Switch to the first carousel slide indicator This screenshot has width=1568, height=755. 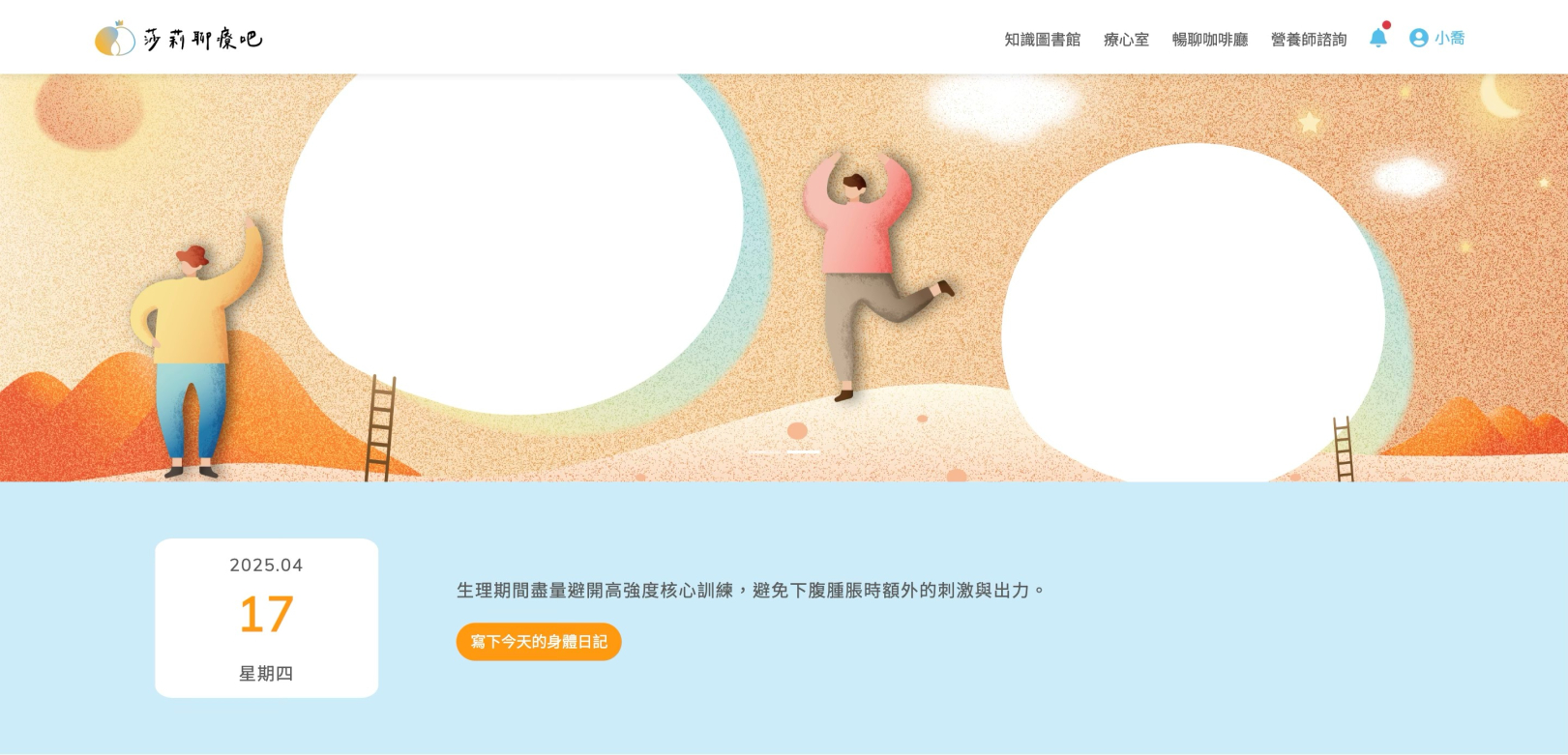pos(764,451)
